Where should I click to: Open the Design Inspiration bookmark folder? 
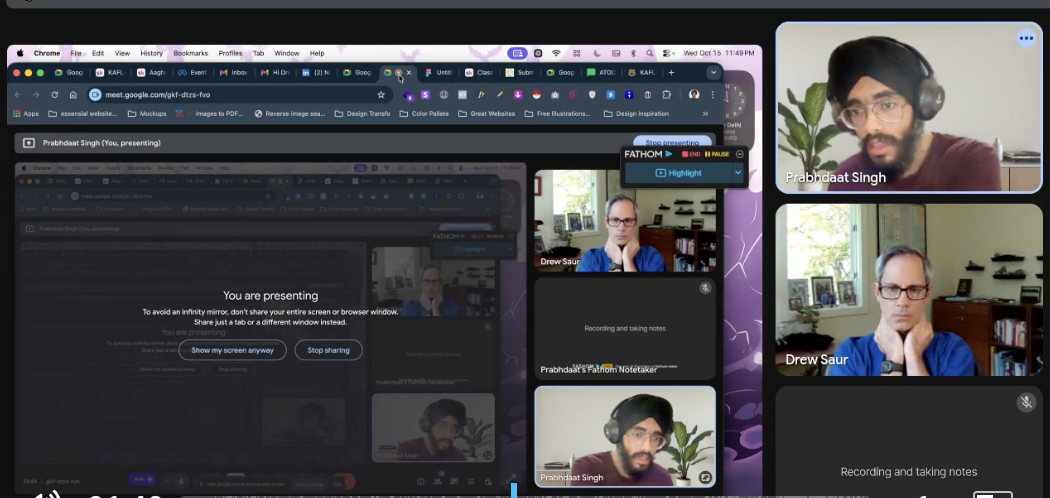tap(636, 114)
